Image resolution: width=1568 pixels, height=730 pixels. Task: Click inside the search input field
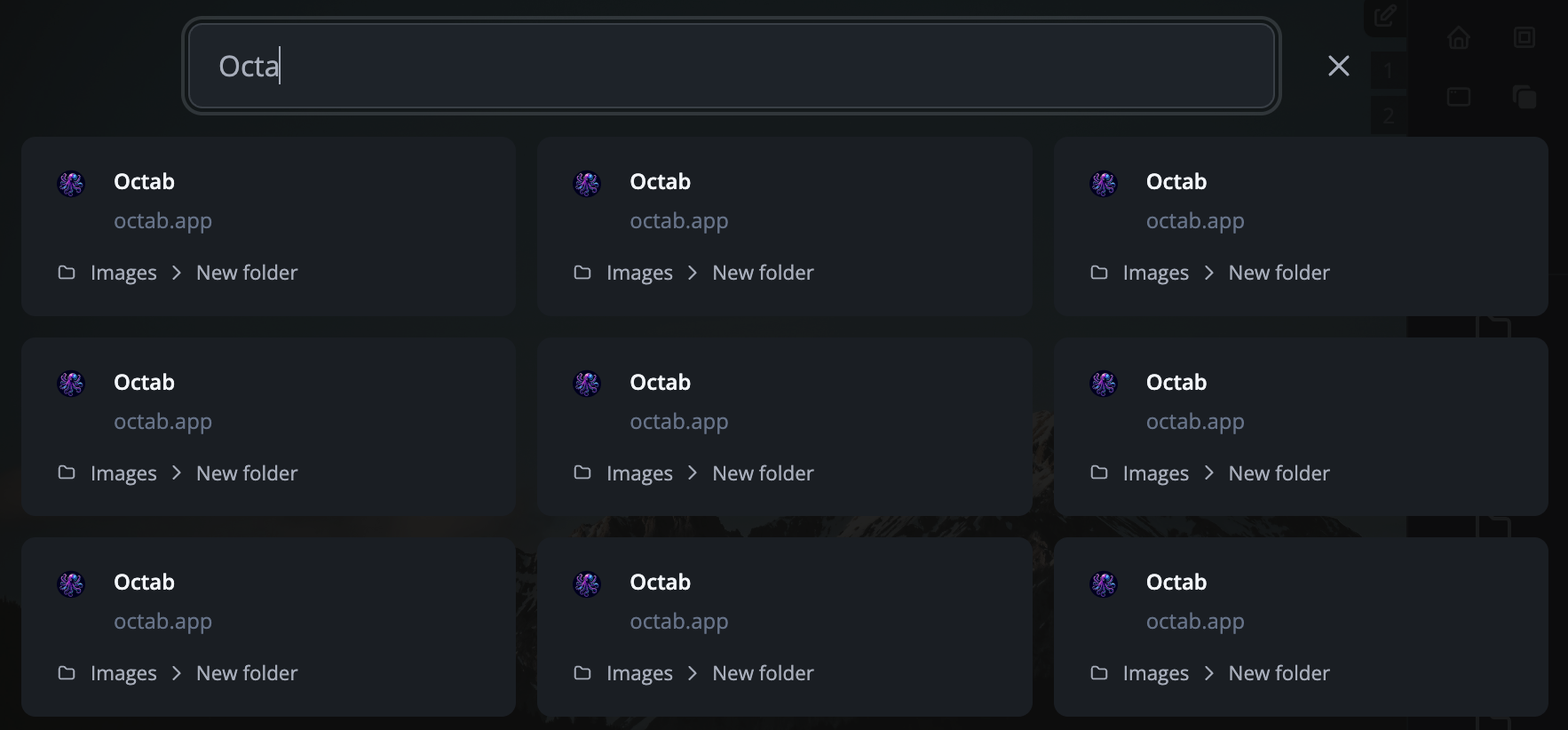pos(731,66)
